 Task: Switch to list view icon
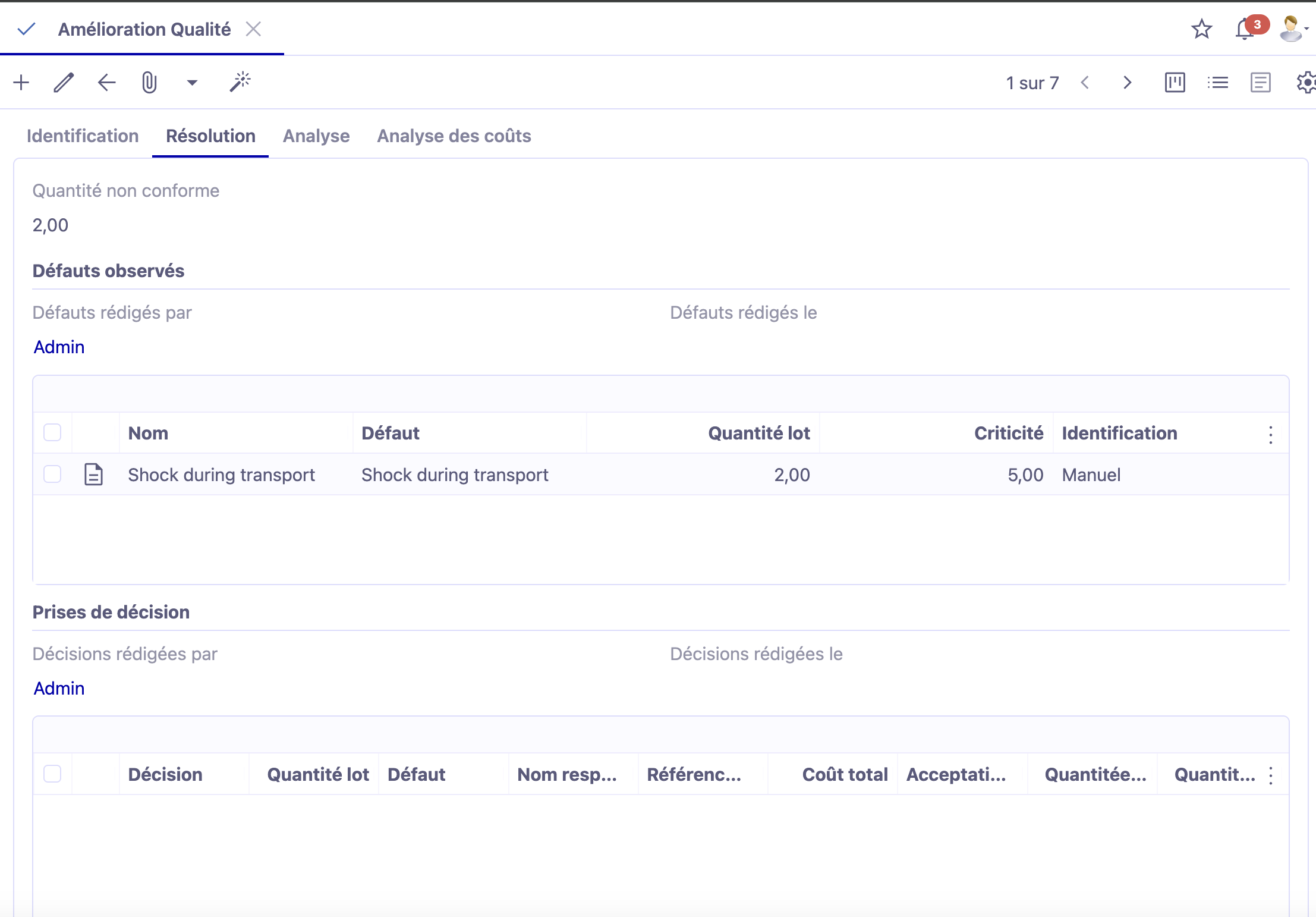[x=1217, y=83]
